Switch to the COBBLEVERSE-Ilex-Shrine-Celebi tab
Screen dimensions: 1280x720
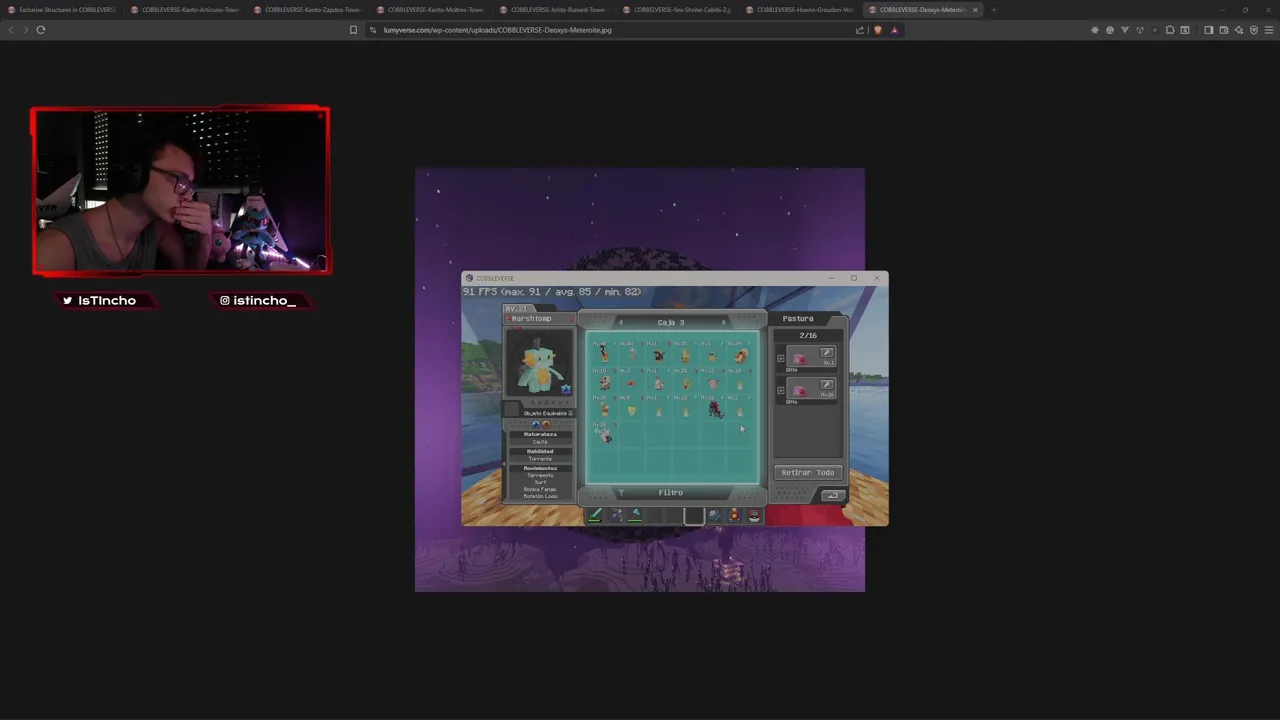click(677, 10)
